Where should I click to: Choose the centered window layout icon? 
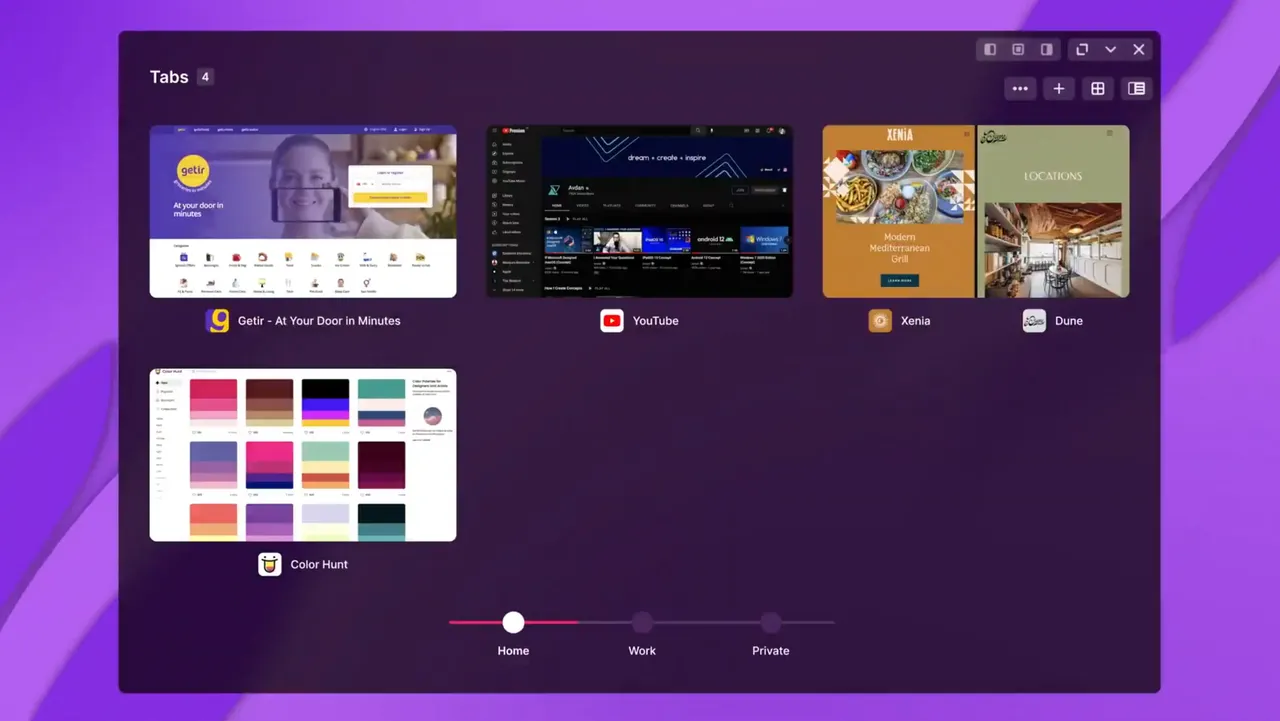[1018, 49]
